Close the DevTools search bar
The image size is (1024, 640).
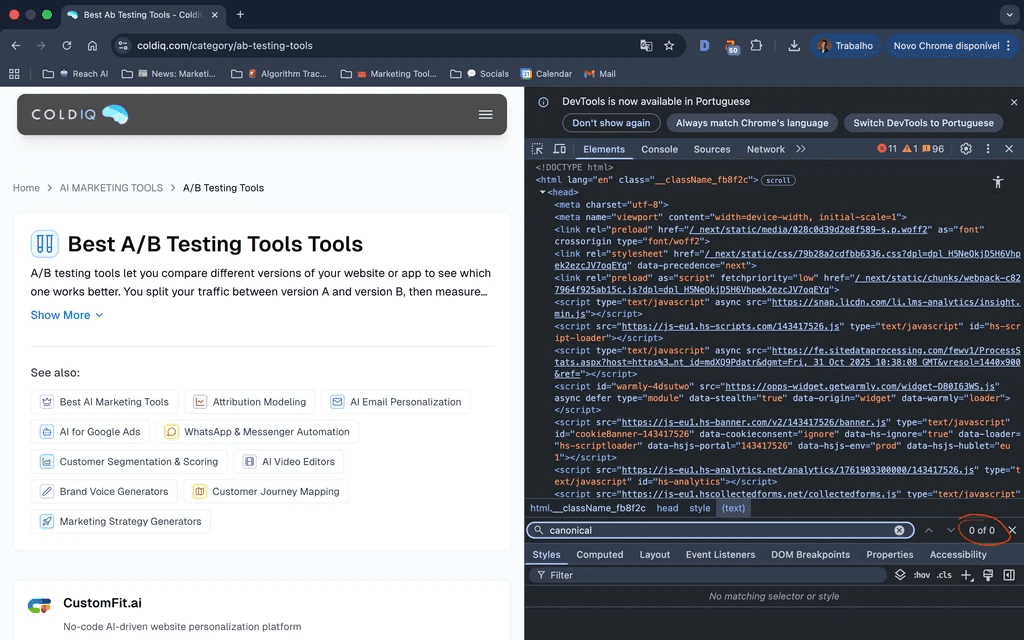click(1012, 530)
